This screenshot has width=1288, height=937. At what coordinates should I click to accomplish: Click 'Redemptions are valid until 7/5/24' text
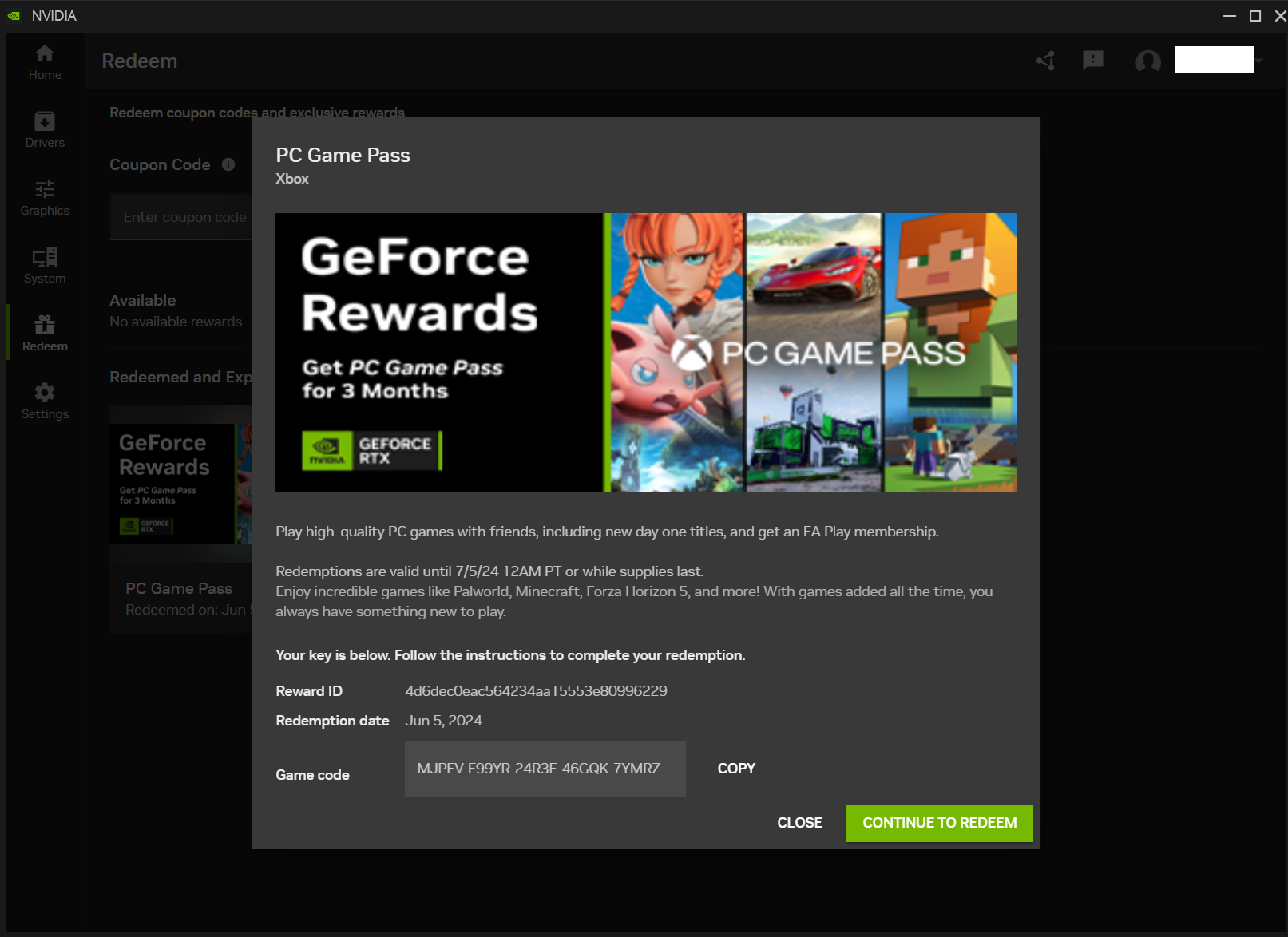[489, 571]
